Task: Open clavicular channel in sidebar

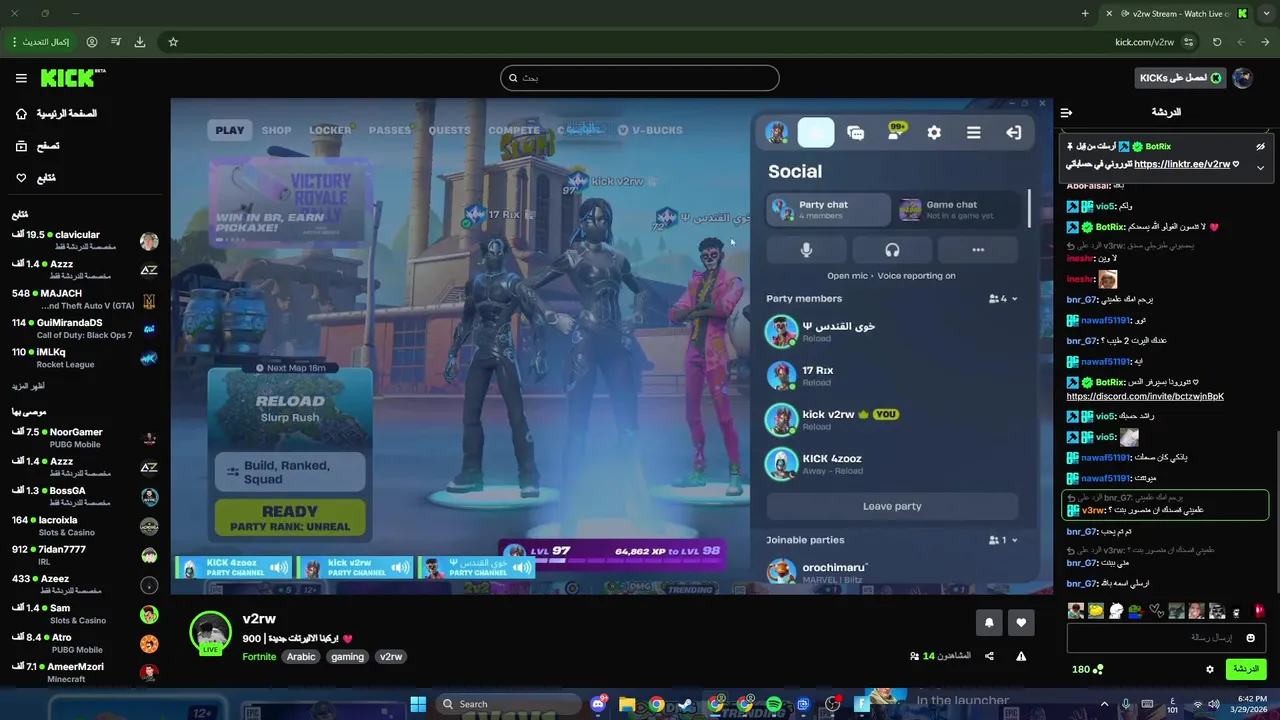Action: pyautogui.click(x=85, y=240)
